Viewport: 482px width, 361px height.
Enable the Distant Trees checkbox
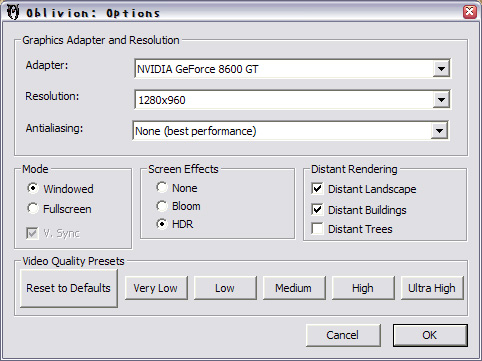(x=317, y=229)
